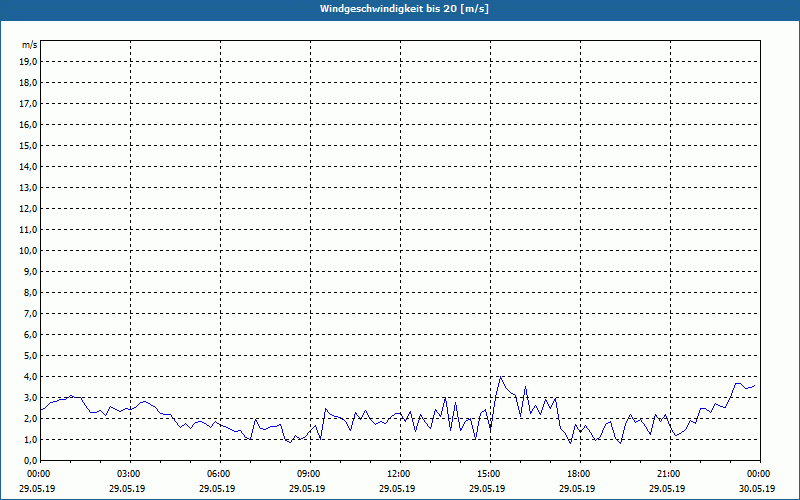Click the 00:00 label above 30.05.19

click(760, 474)
